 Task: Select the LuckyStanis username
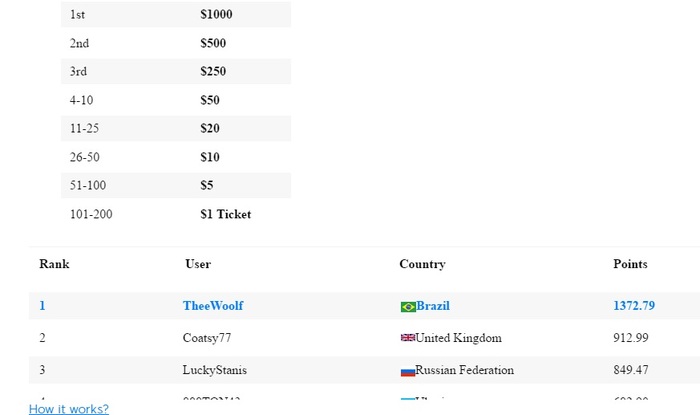click(214, 370)
